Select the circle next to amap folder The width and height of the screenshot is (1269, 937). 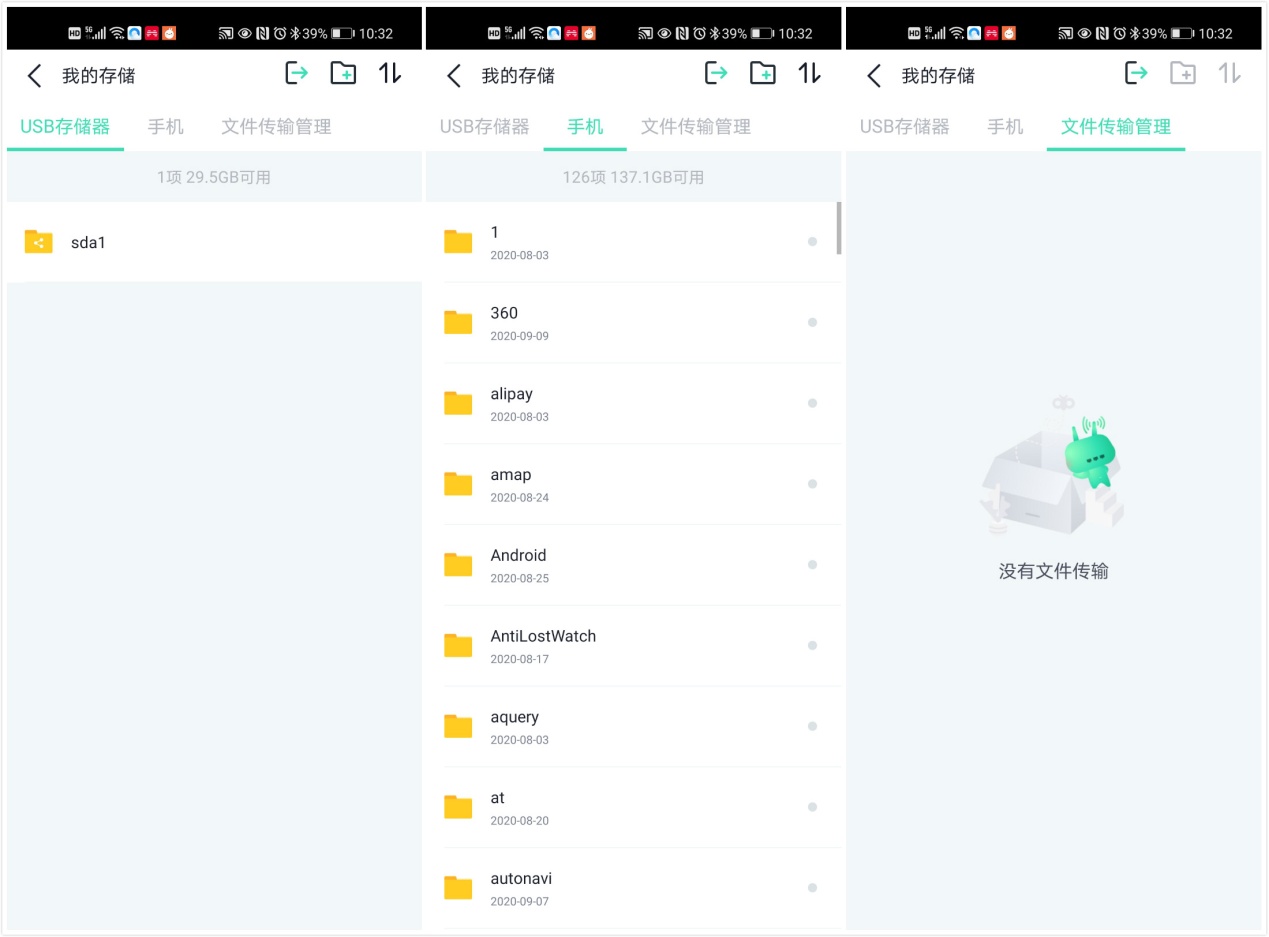(812, 484)
